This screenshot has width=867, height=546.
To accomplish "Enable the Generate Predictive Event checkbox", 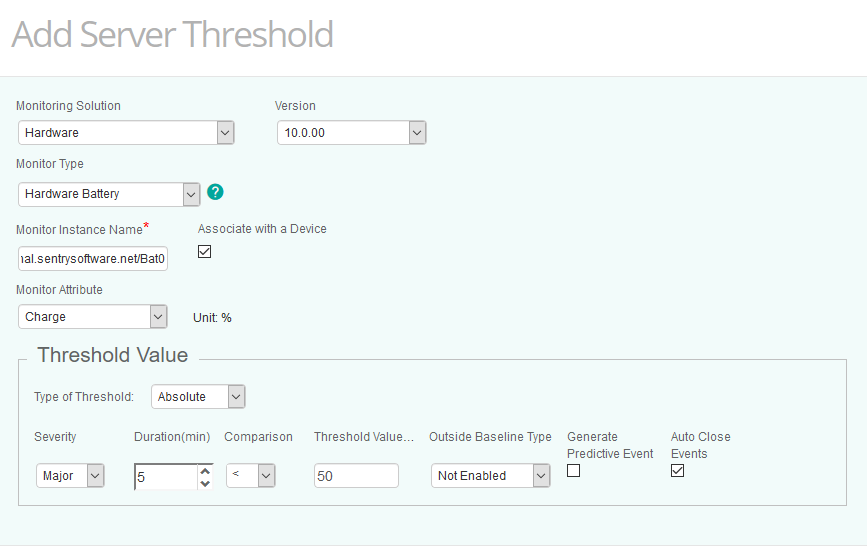I will click(574, 471).
